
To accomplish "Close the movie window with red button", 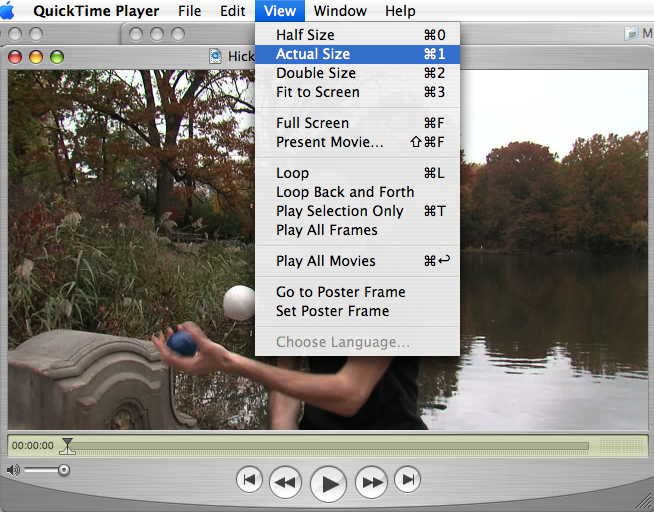I will (x=15, y=57).
